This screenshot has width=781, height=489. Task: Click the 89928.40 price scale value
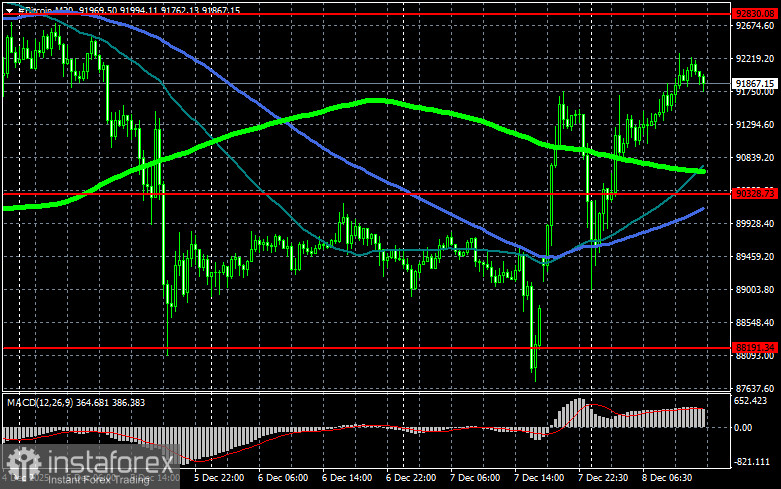pos(755,224)
